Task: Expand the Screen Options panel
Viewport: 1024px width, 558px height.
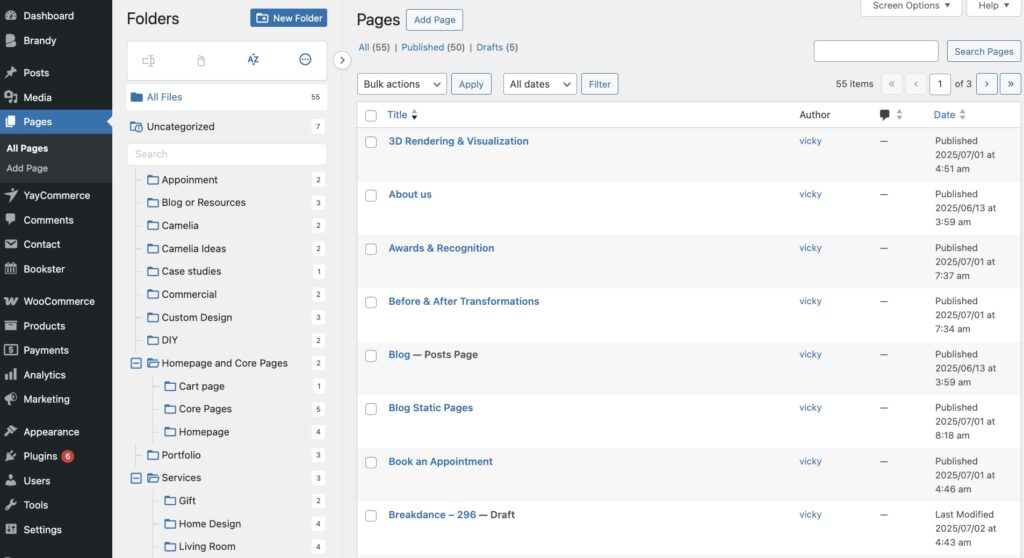Action: click(911, 6)
